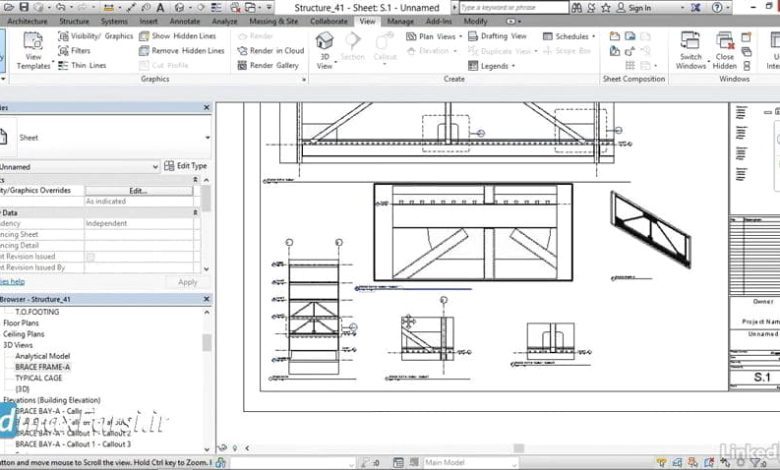
Task: Click Visibility/Graphics Overrides Edit button
Action: [x=139, y=190]
